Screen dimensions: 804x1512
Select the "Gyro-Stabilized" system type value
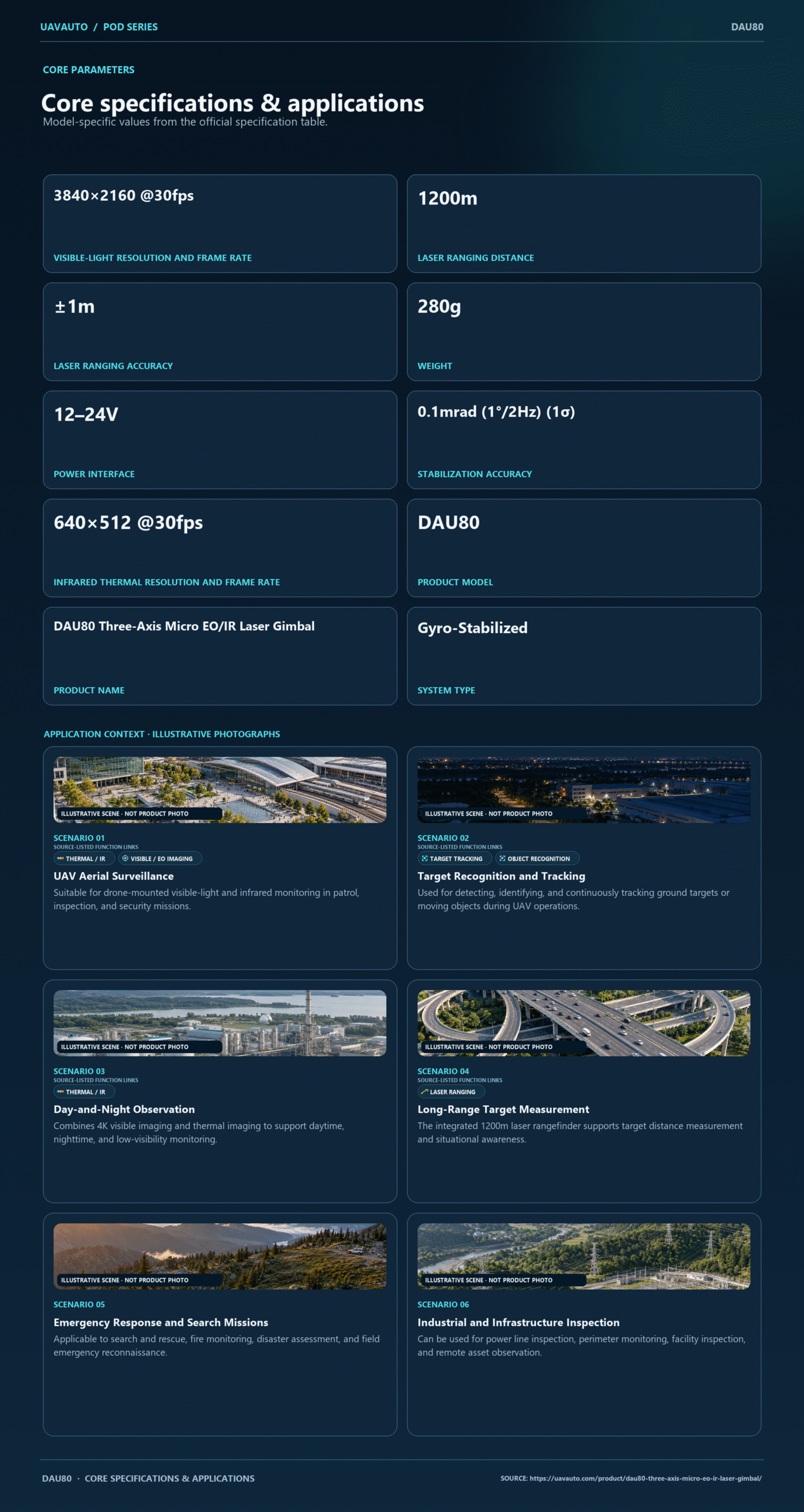(473, 628)
